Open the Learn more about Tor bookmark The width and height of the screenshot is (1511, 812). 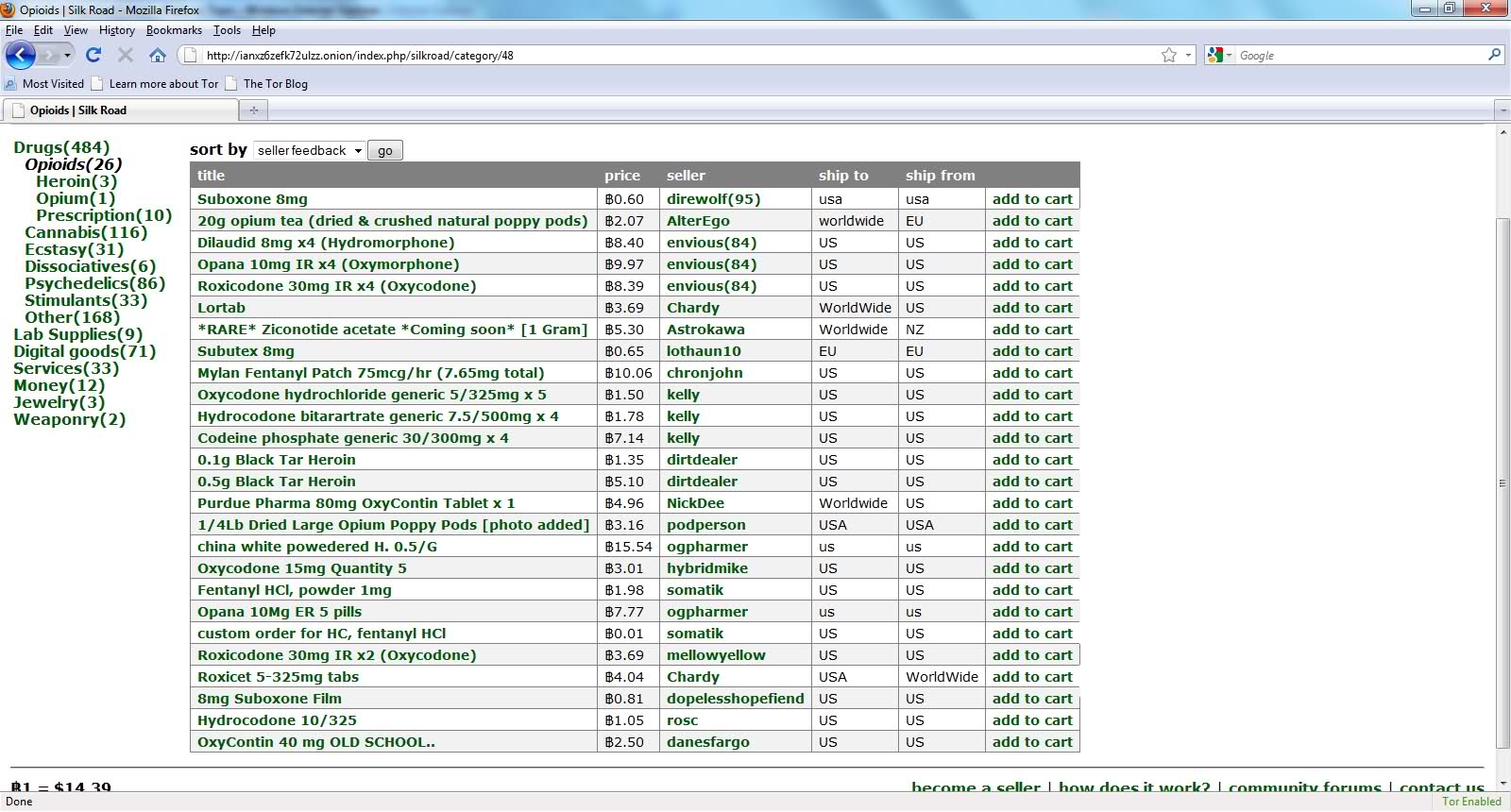[155, 83]
